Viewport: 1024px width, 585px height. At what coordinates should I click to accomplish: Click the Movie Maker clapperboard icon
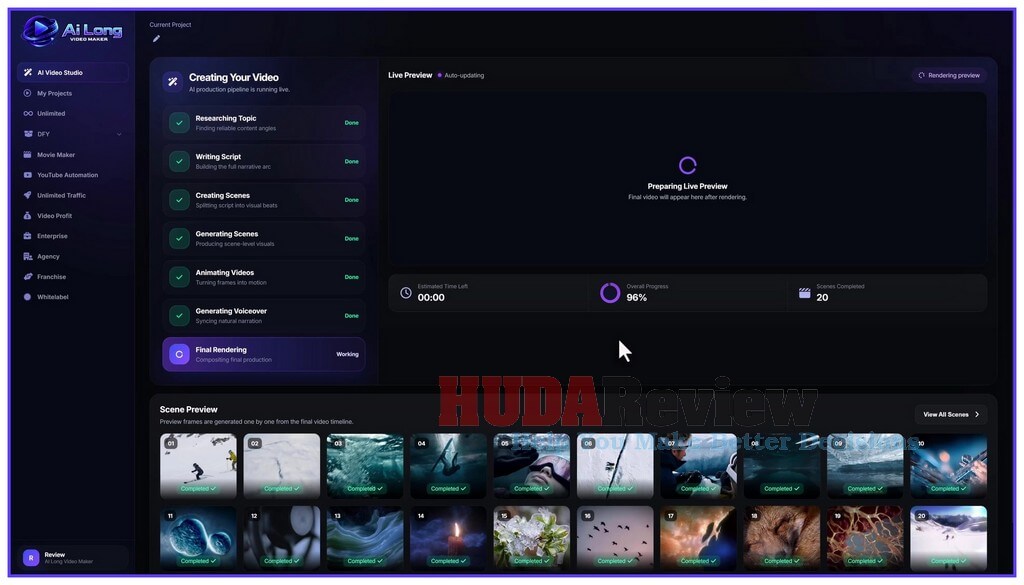point(27,155)
